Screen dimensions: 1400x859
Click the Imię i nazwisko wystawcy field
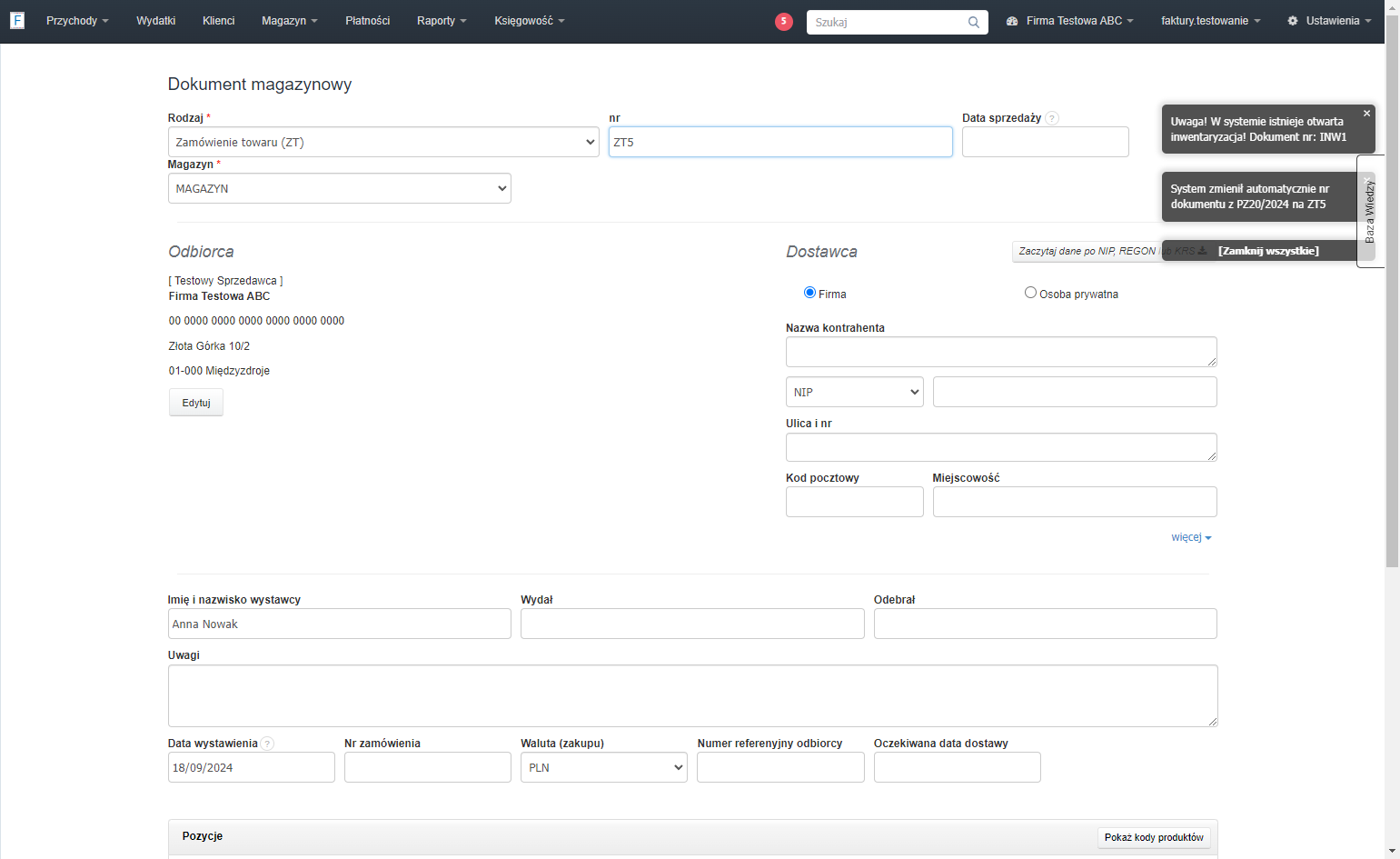click(340, 624)
